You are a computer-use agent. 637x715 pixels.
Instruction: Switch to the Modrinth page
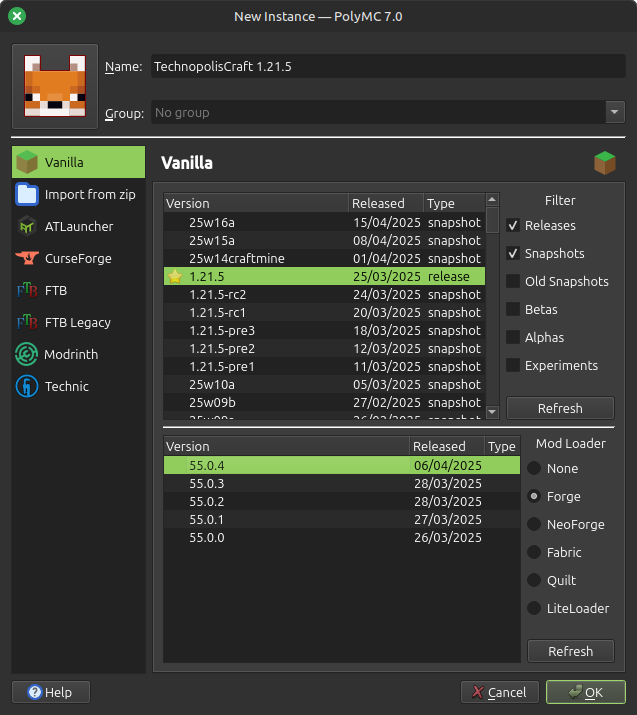coord(78,354)
